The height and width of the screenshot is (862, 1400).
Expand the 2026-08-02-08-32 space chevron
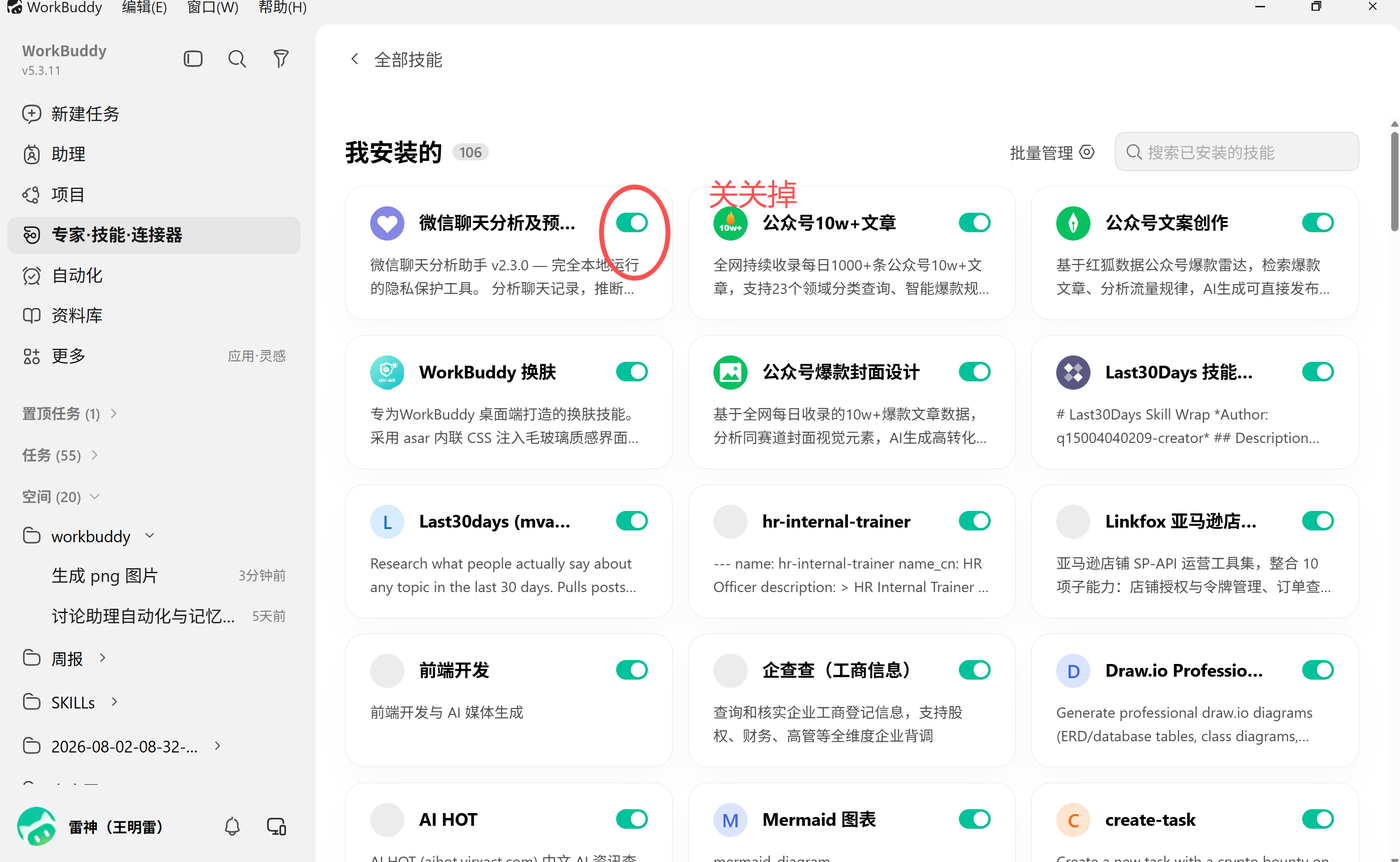click(x=218, y=746)
